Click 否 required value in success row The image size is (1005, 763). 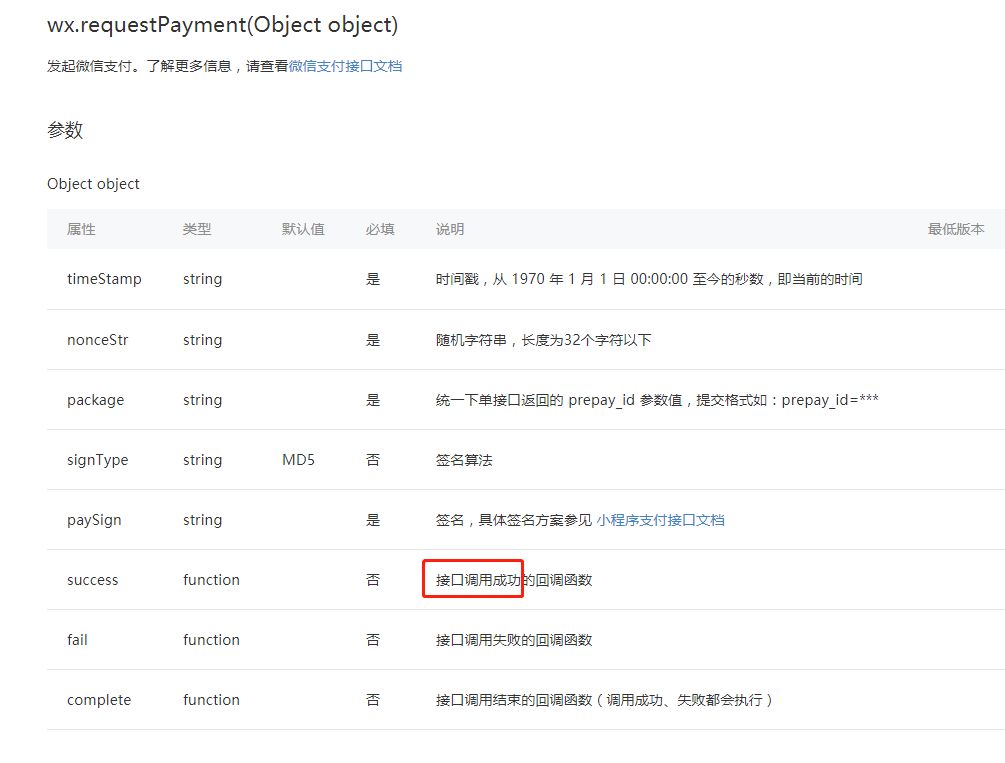pos(373,580)
